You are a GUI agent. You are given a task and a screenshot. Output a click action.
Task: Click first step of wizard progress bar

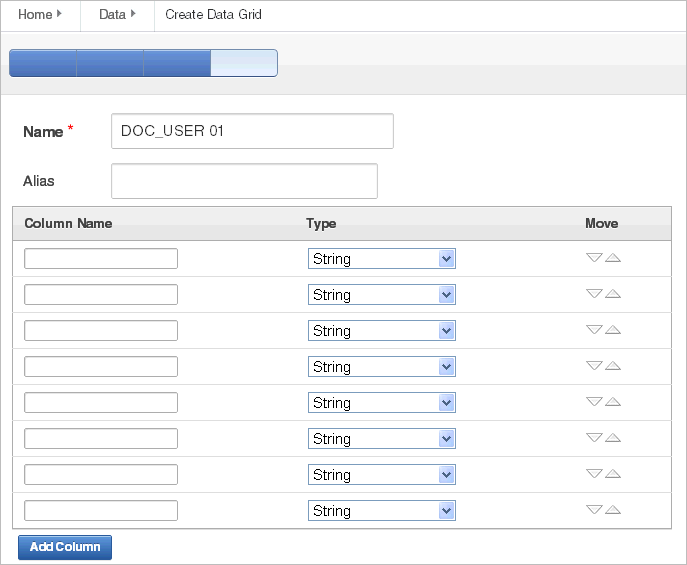click(43, 63)
